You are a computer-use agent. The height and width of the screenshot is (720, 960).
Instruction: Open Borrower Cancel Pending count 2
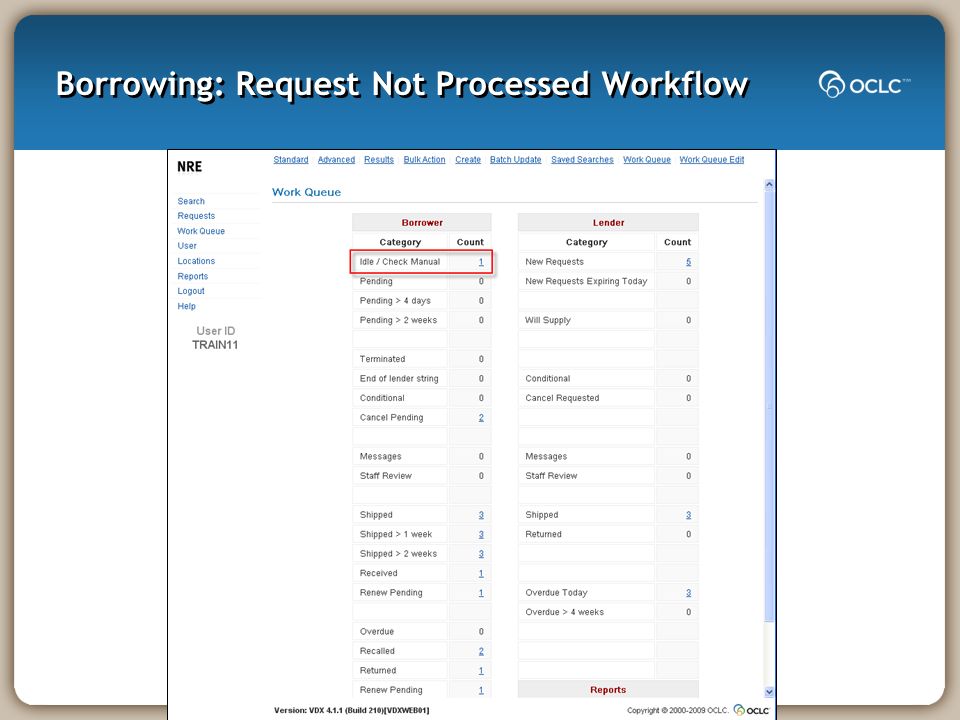click(x=481, y=418)
